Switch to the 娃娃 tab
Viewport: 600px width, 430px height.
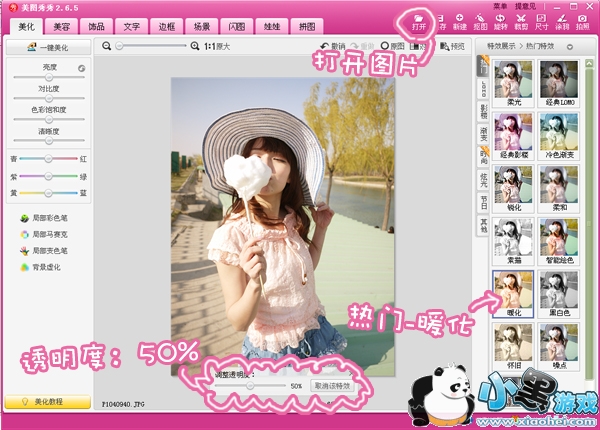[272, 27]
